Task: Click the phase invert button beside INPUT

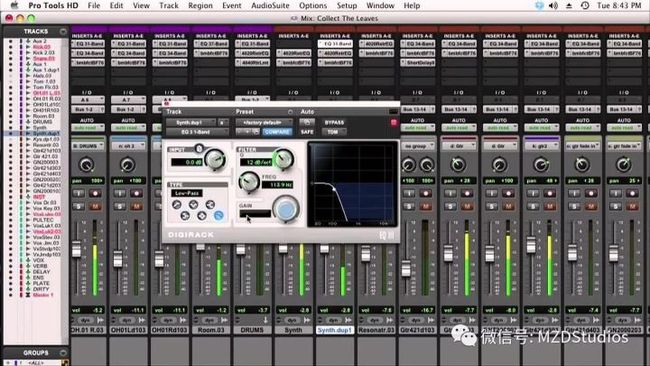Action: (x=199, y=148)
